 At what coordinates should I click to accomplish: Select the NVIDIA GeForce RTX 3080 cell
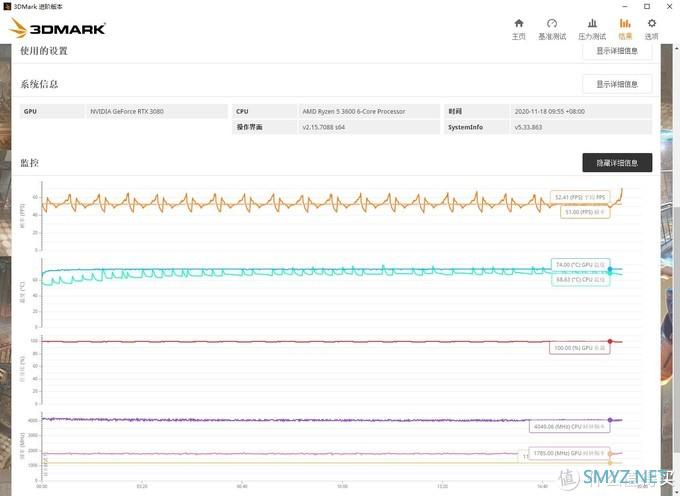157,111
